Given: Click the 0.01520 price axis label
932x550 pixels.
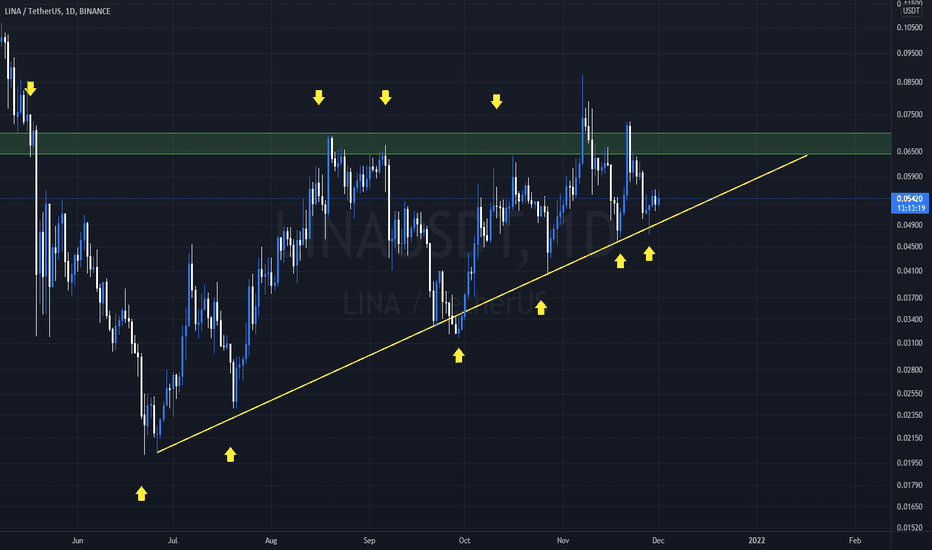Looking at the screenshot, I should (x=909, y=528).
